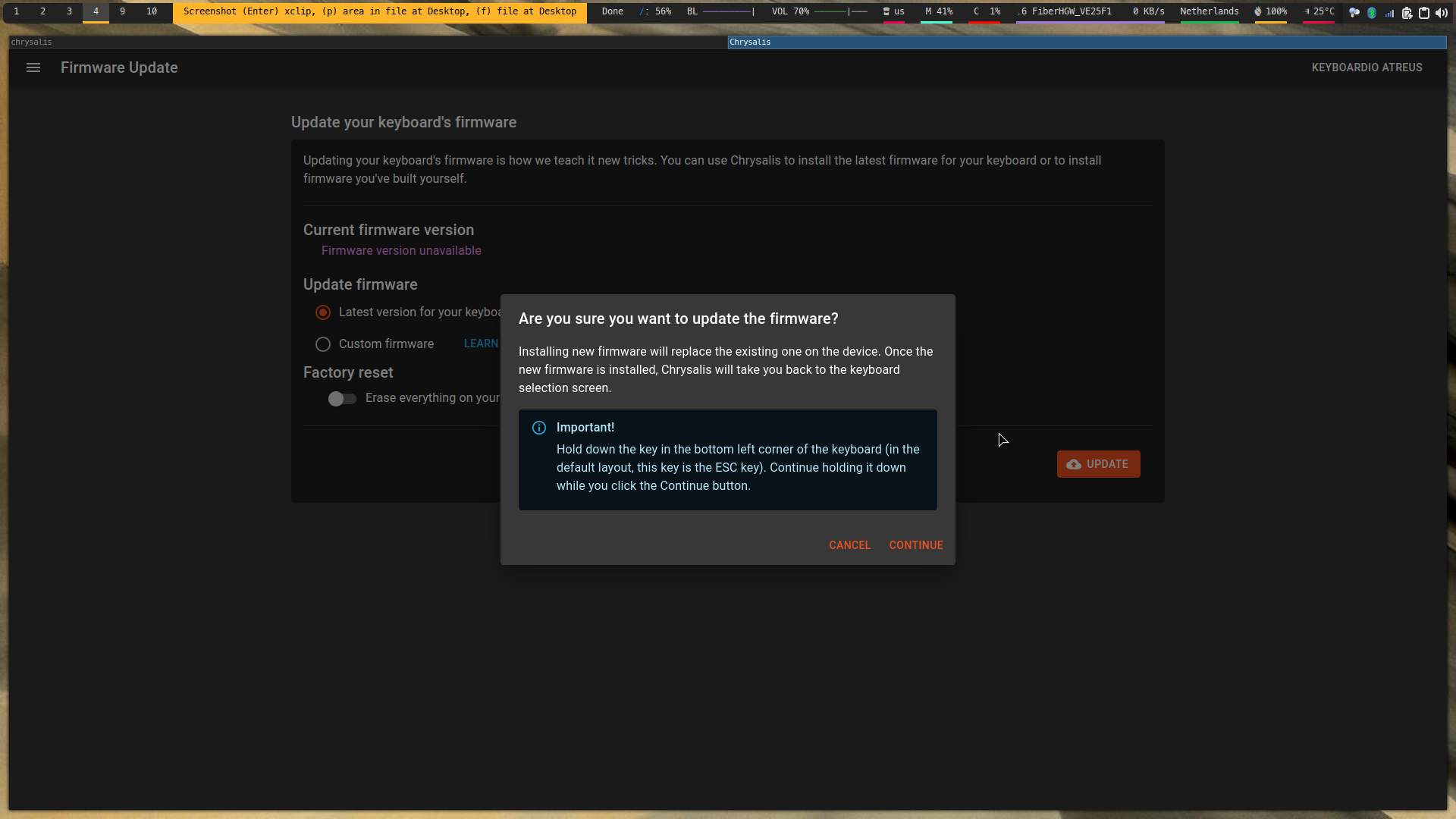1456x819 pixels.
Task: Open the hamburger navigation menu
Action: tap(33, 67)
